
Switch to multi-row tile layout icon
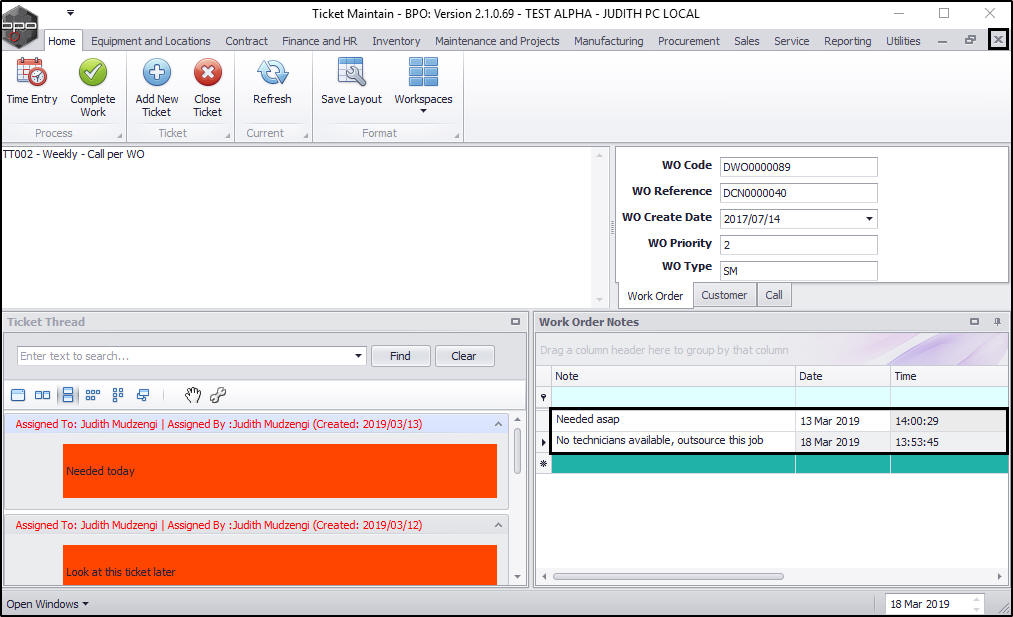(93, 395)
